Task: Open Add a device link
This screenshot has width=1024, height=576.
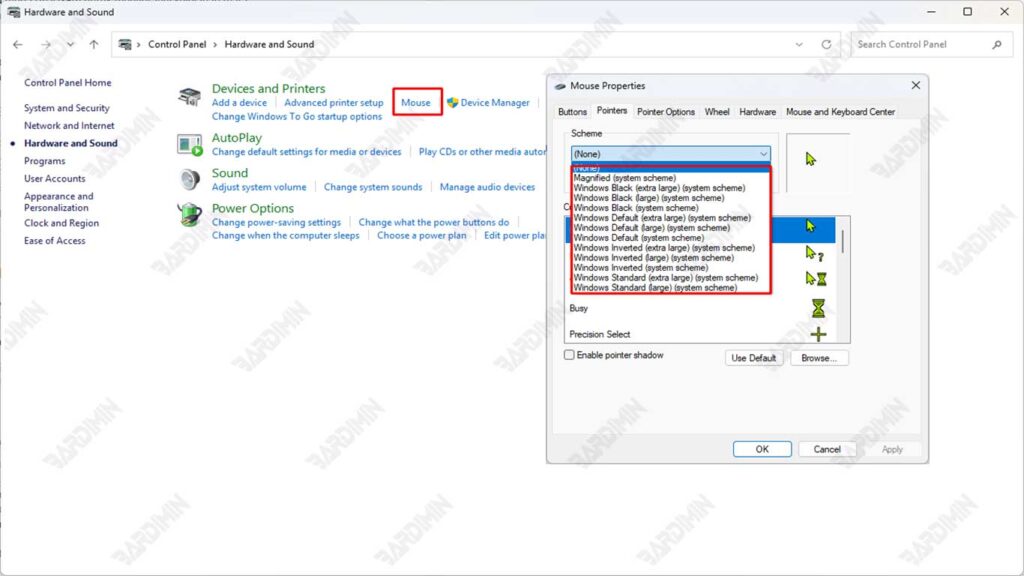Action: click(239, 103)
